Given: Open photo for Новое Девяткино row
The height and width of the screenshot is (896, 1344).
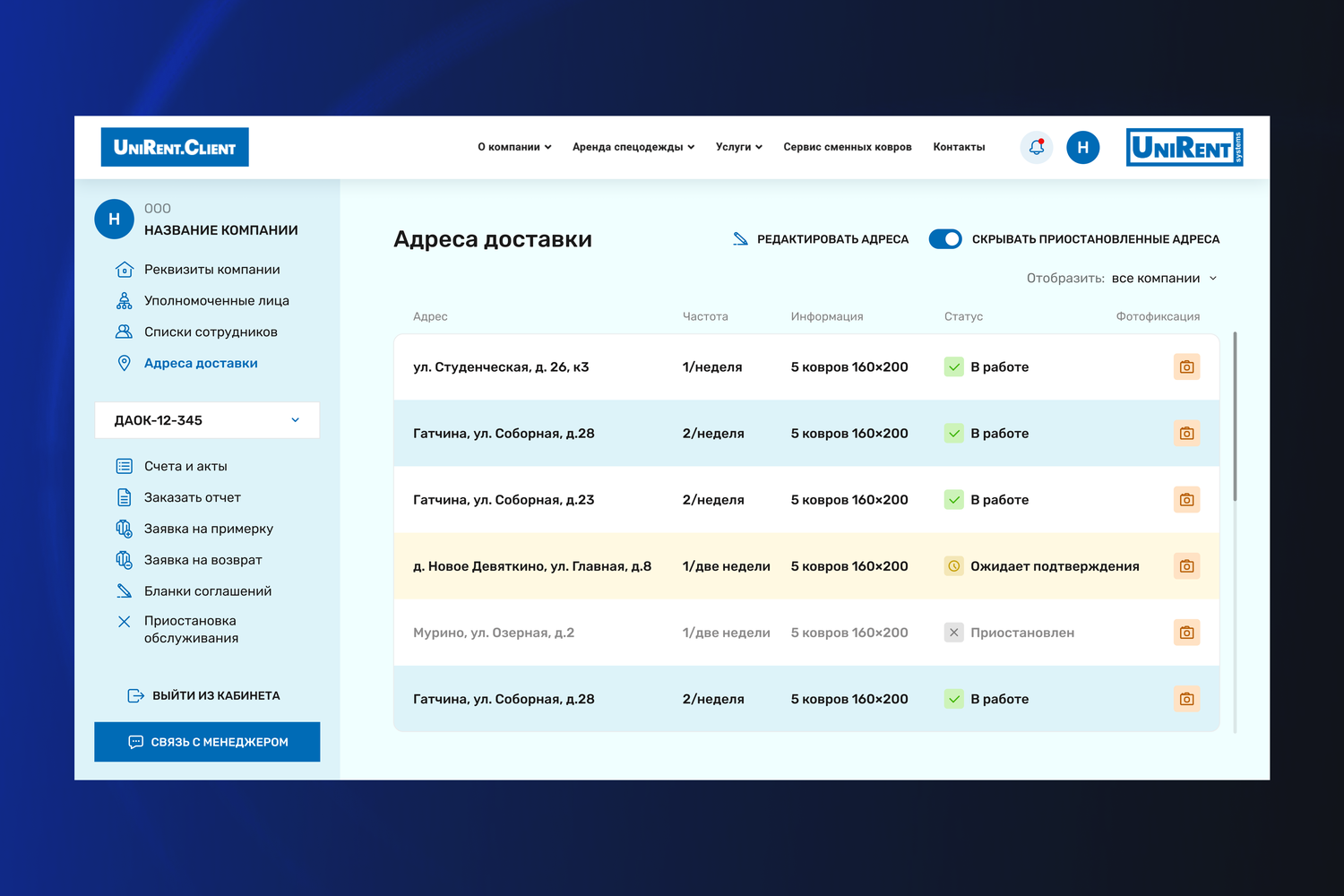Looking at the screenshot, I should click(1186, 566).
